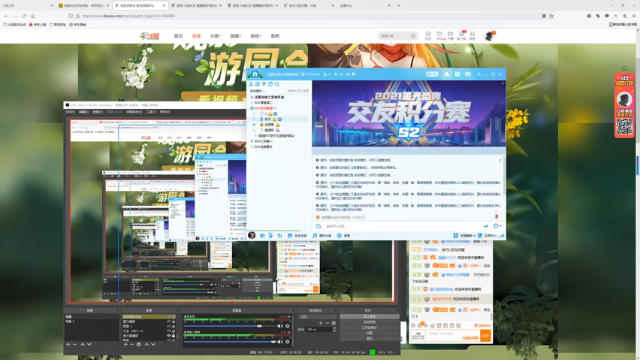
Task: Click the microphone icon in YY bottom bar
Action: tap(271, 236)
